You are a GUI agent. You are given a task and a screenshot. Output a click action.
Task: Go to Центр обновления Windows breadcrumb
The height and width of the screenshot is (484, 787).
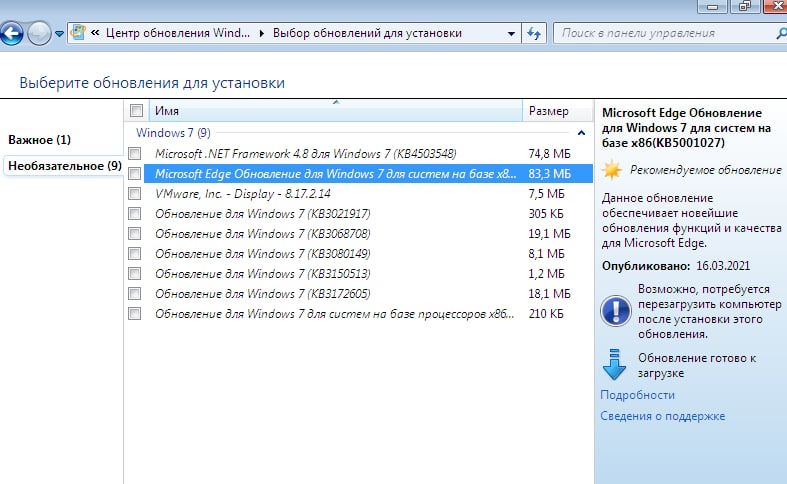point(178,33)
